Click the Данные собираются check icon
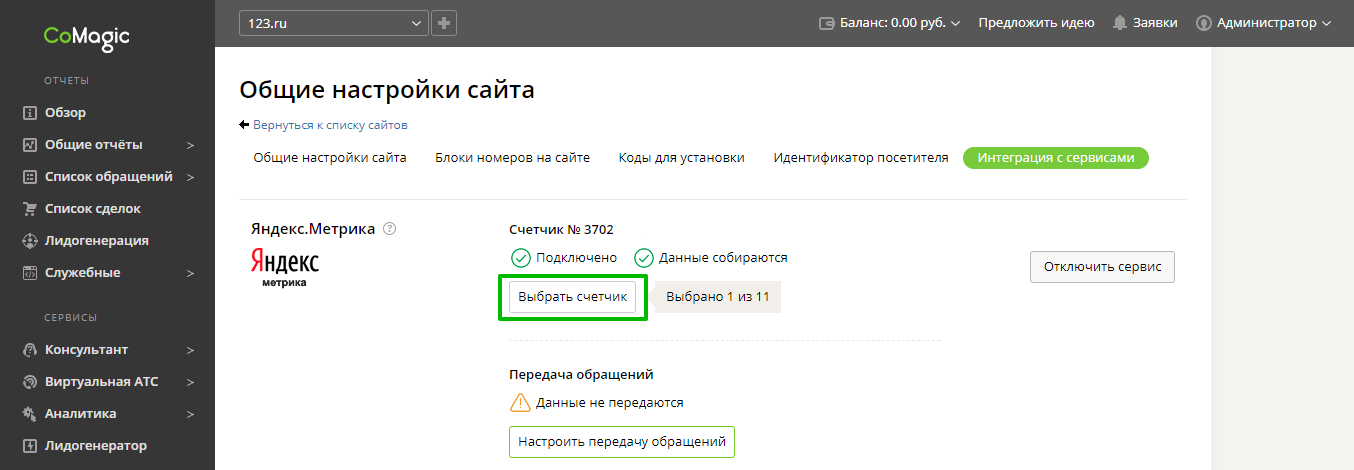Viewport: 1354px width, 470px height. (643, 258)
